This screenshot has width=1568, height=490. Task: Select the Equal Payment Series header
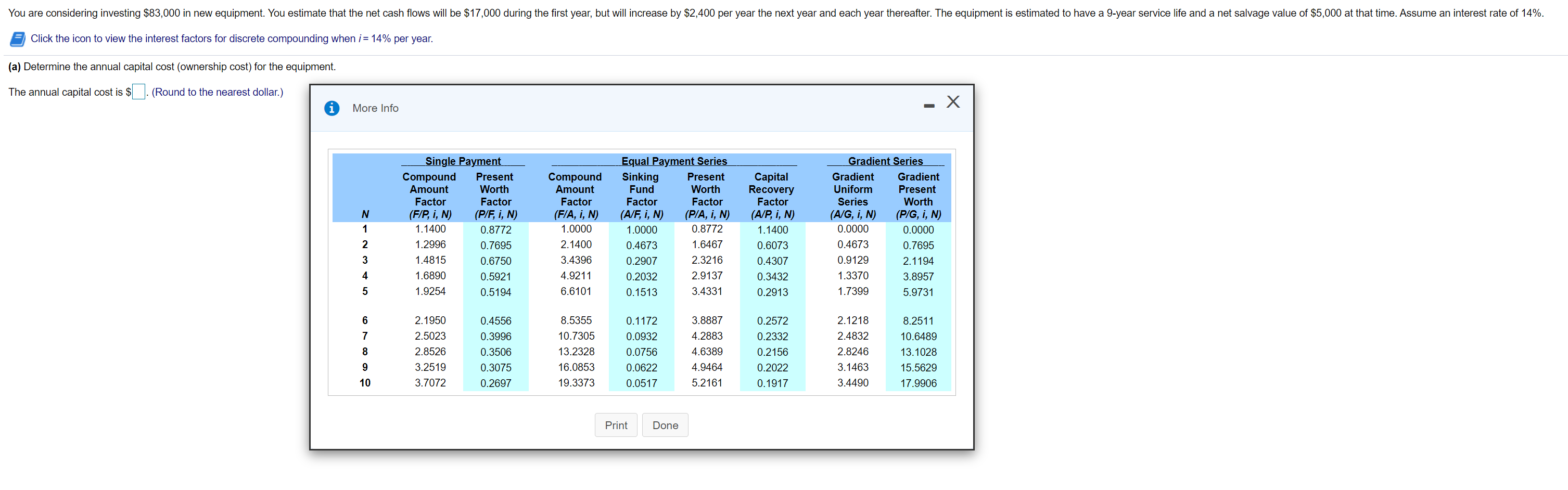coord(674,161)
